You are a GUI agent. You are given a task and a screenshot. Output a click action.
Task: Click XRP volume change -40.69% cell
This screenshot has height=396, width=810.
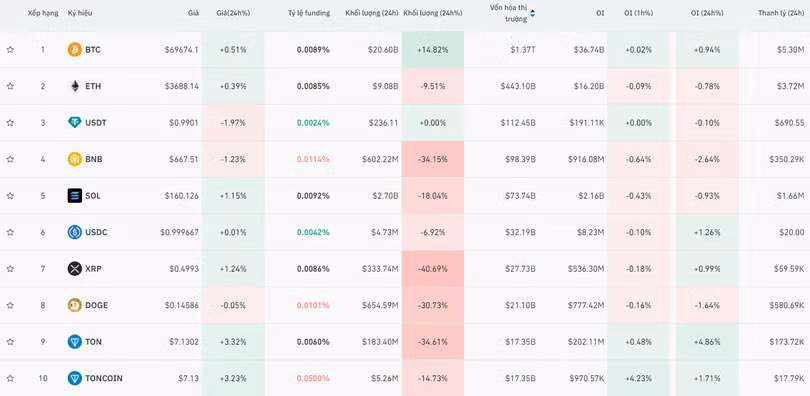(432, 268)
